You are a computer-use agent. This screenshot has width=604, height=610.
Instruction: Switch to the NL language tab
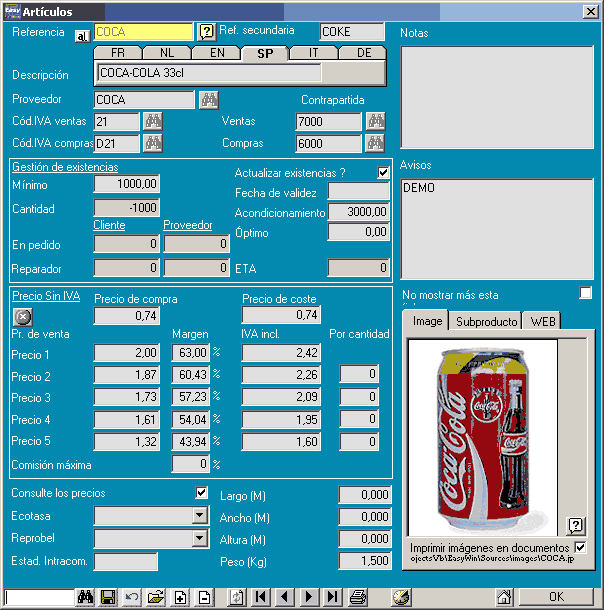click(x=167, y=53)
